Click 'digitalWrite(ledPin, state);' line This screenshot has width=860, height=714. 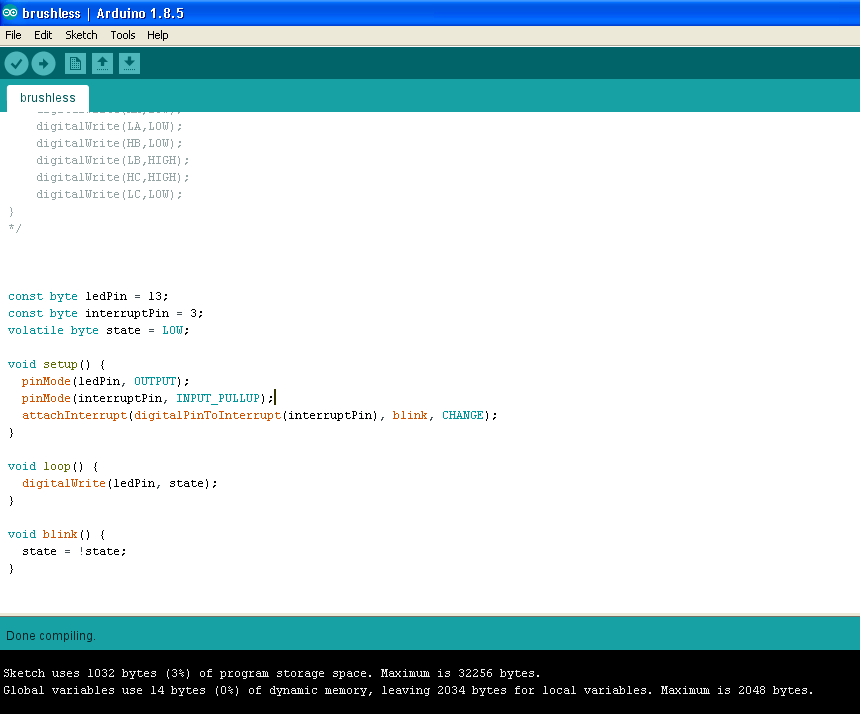pyautogui.click(x=120, y=483)
